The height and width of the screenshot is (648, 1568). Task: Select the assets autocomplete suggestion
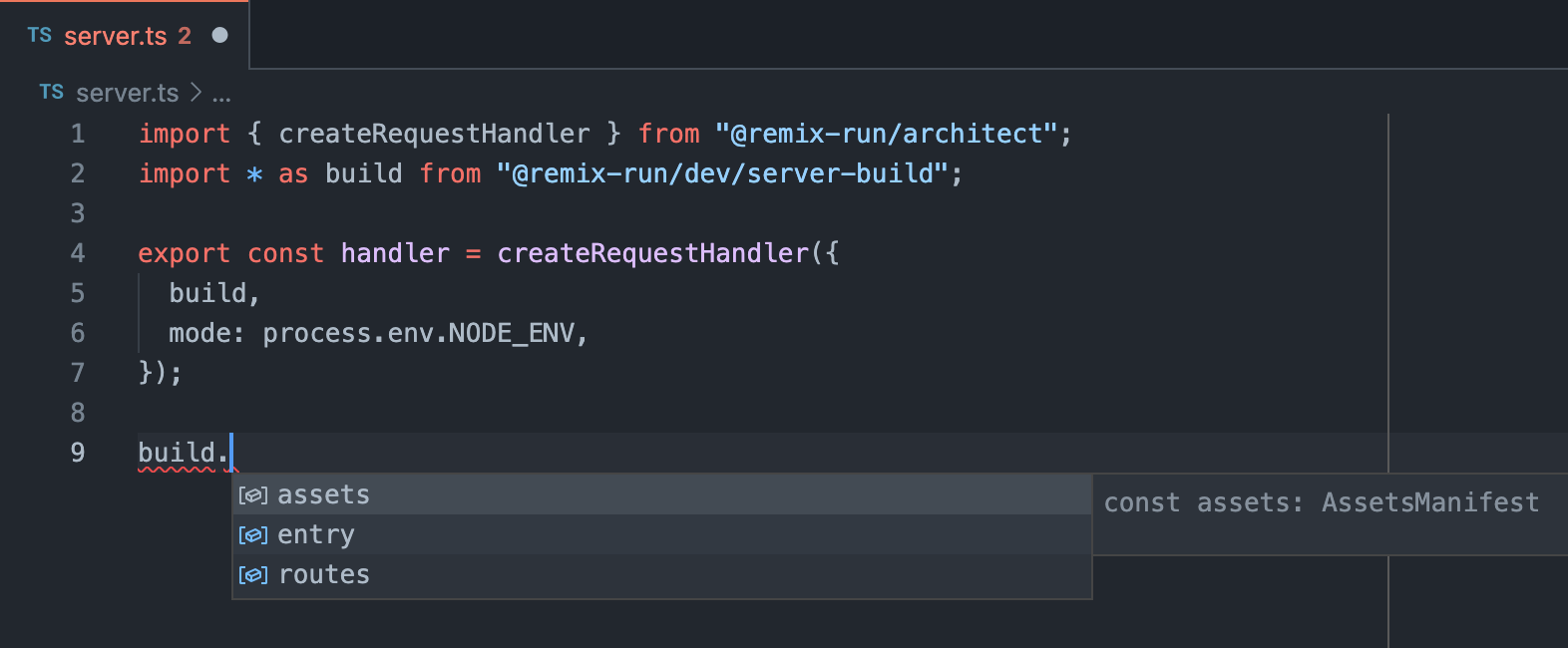325,493
